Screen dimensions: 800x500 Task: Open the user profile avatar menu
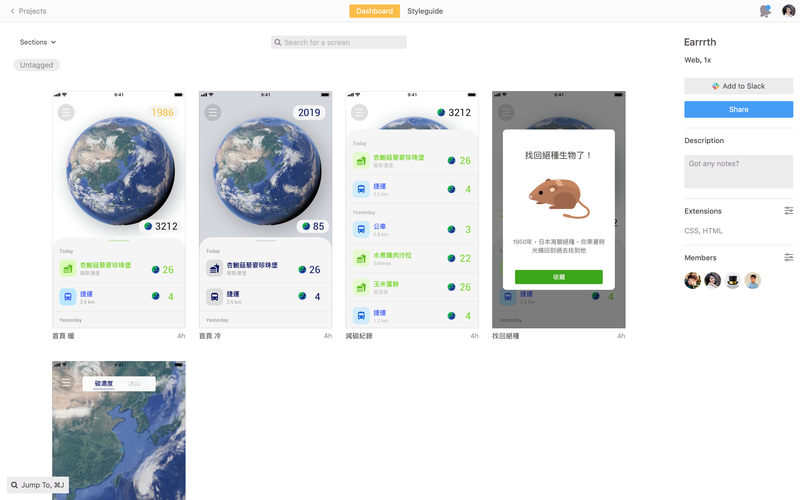pos(788,11)
